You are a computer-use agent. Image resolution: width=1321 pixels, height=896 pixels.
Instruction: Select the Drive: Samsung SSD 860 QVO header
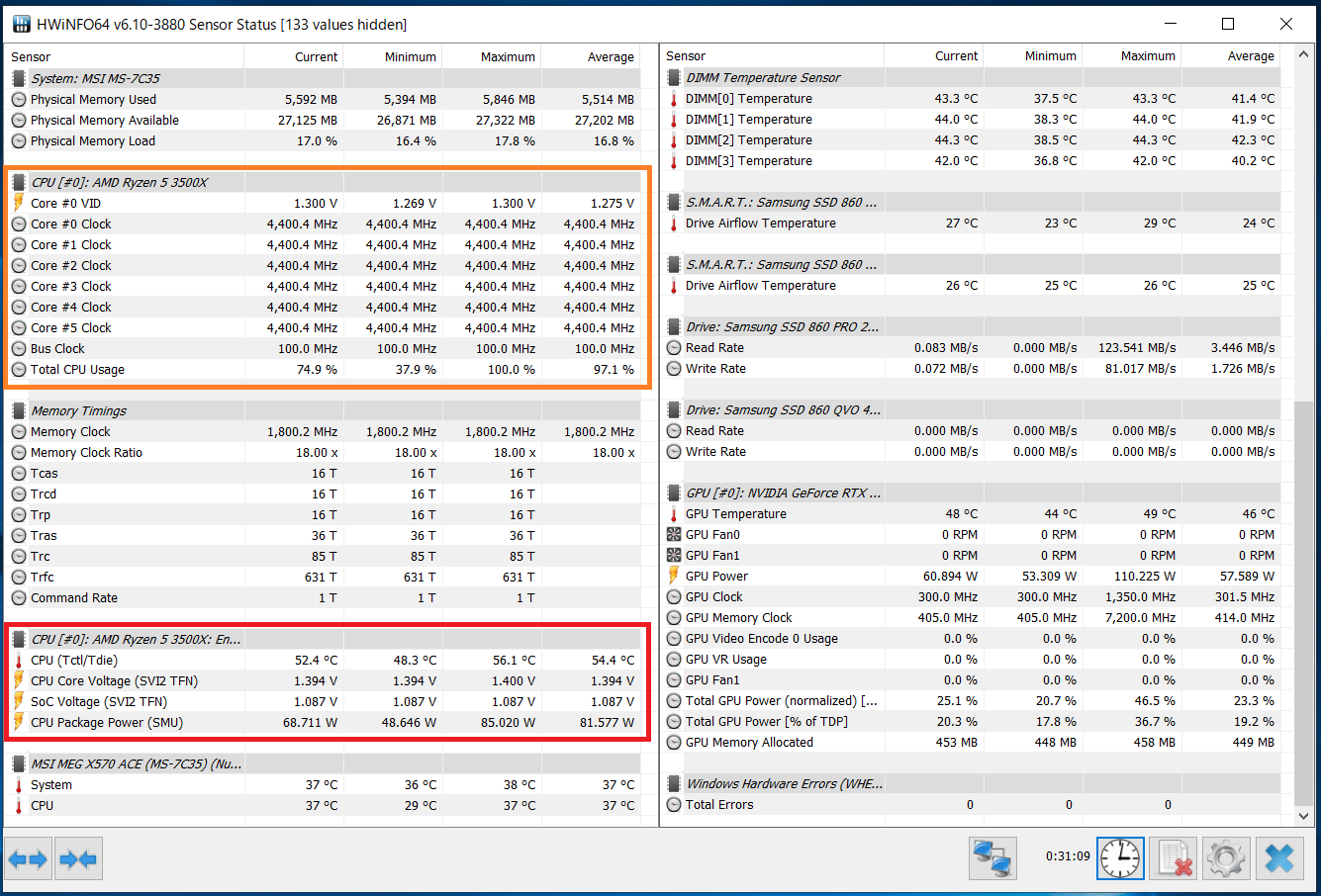pyautogui.click(x=972, y=409)
